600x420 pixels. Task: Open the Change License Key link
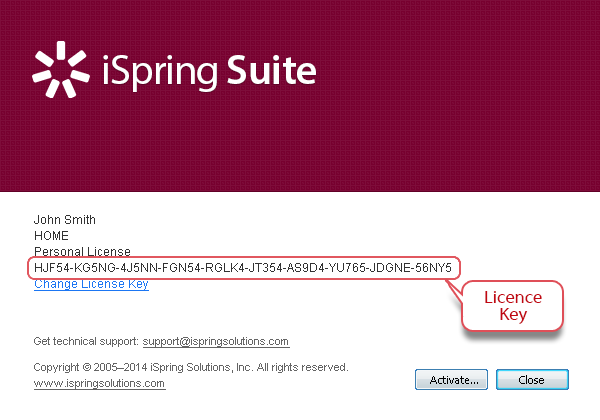(x=91, y=284)
